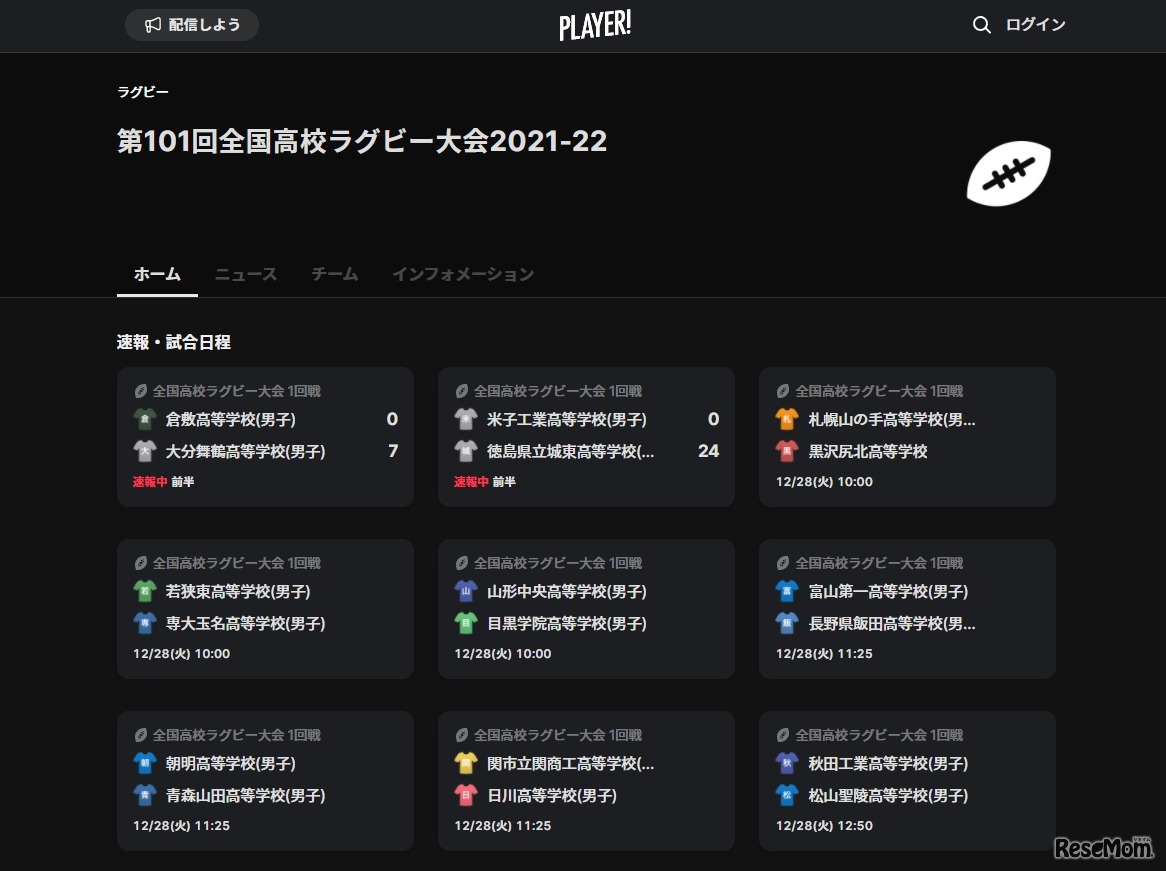Switch to the ニュース tab
This screenshot has width=1166, height=871.
[245, 274]
